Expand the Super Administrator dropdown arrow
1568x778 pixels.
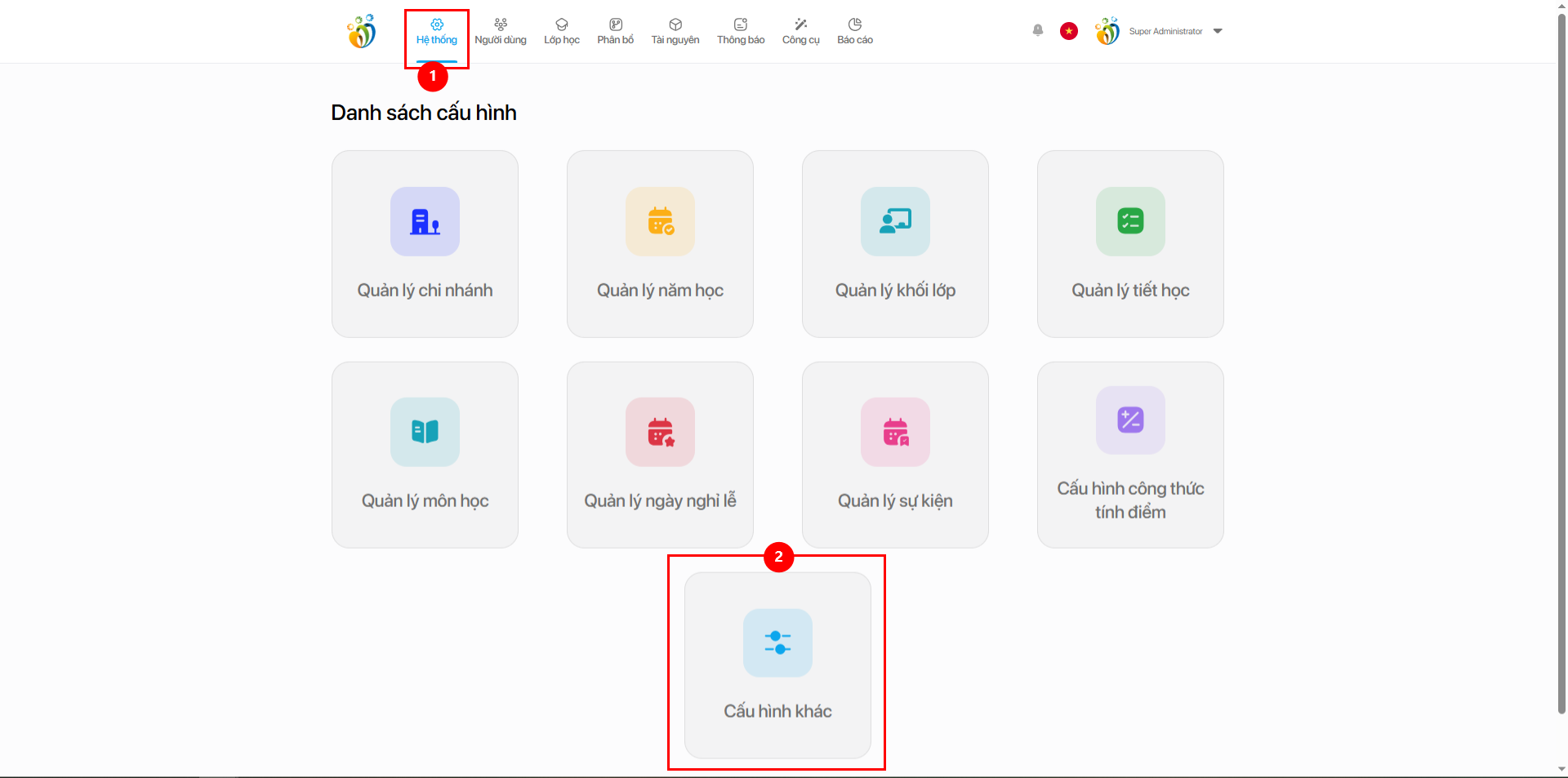click(1218, 31)
